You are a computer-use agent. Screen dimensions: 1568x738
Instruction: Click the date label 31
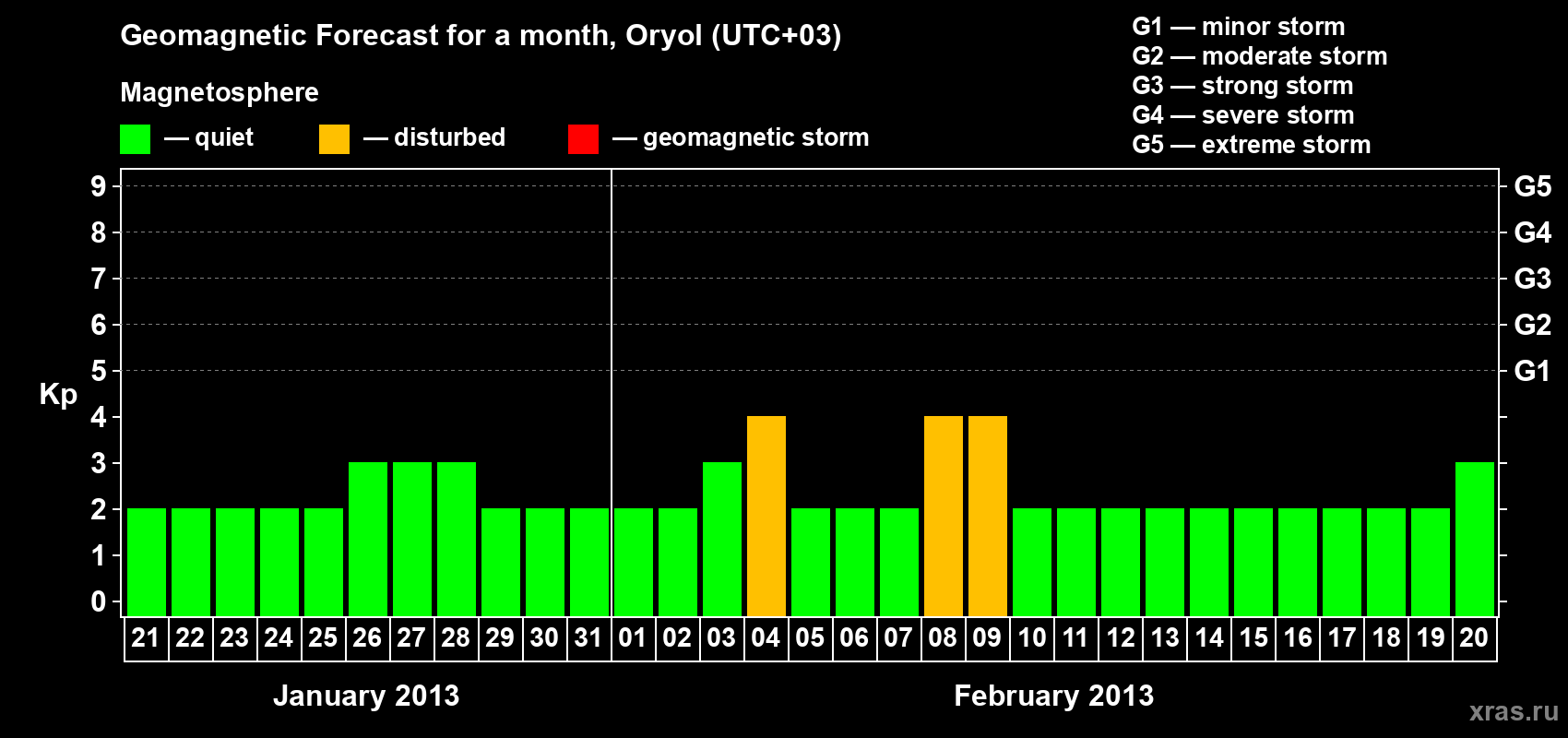(x=588, y=637)
